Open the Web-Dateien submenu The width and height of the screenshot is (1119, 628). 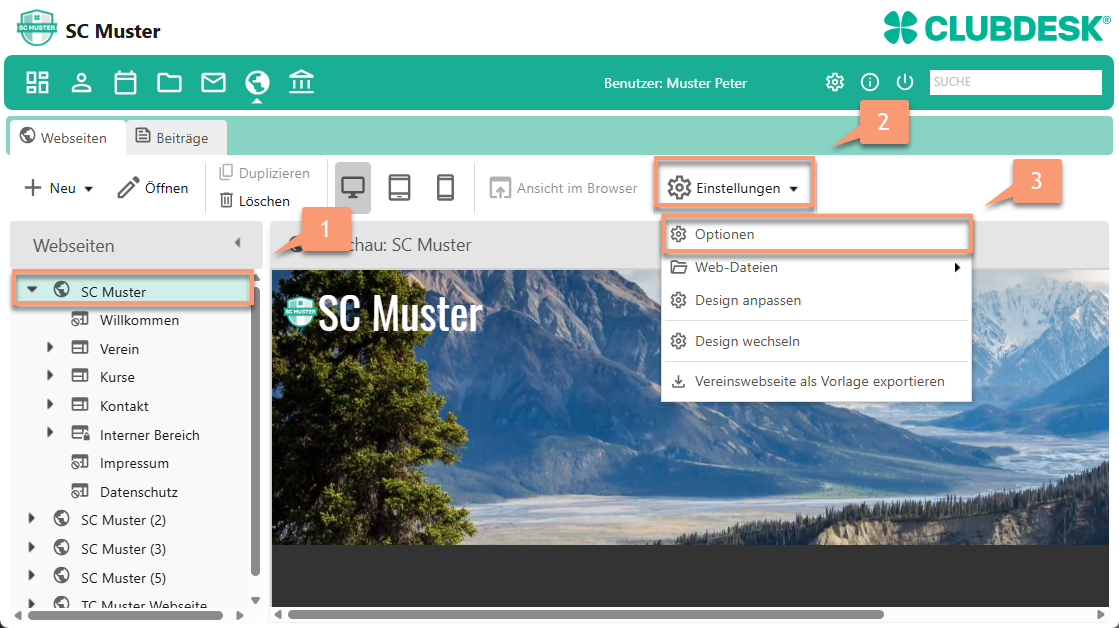tap(817, 268)
